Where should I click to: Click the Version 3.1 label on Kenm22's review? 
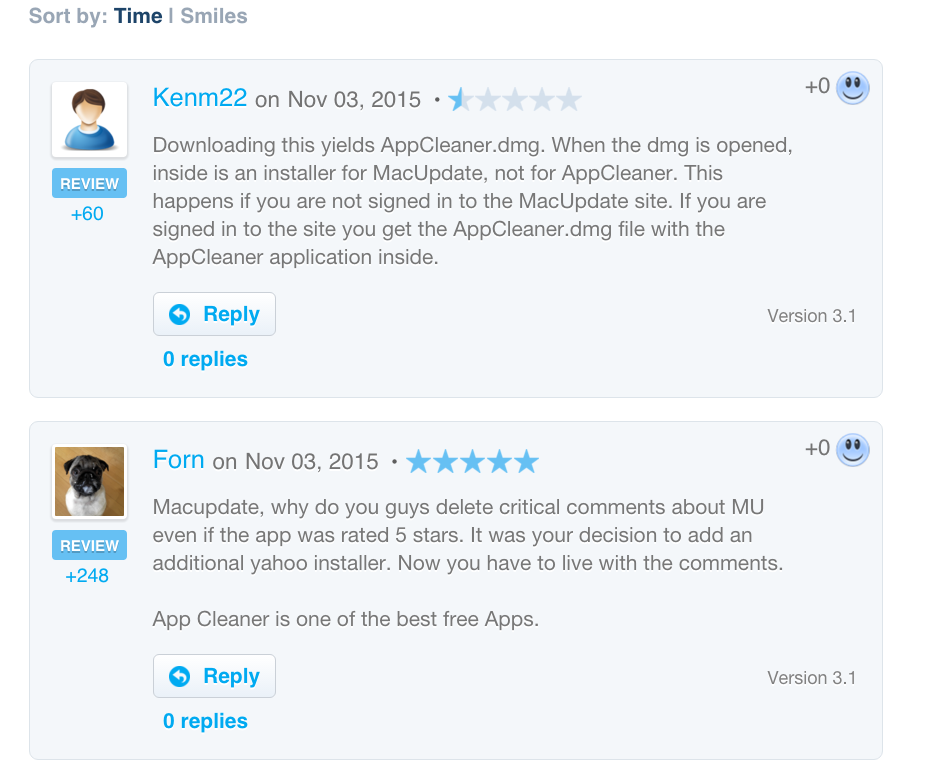pos(811,316)
